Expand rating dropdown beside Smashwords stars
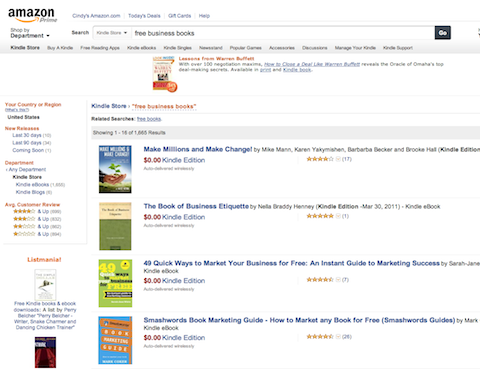The image size is (480, 369). (x=338, y=337)
